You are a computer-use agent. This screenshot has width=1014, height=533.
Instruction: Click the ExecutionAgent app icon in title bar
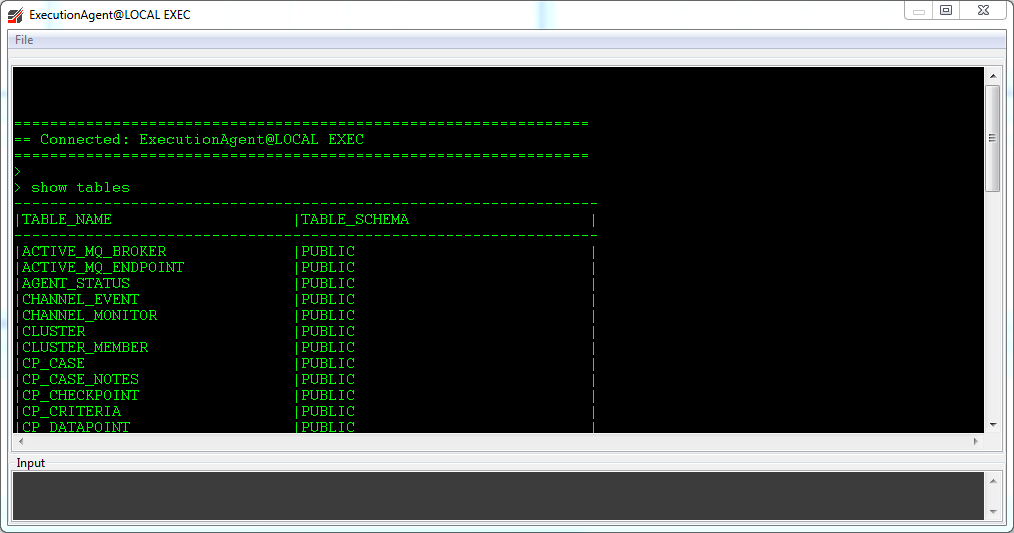tap(16, 15)
